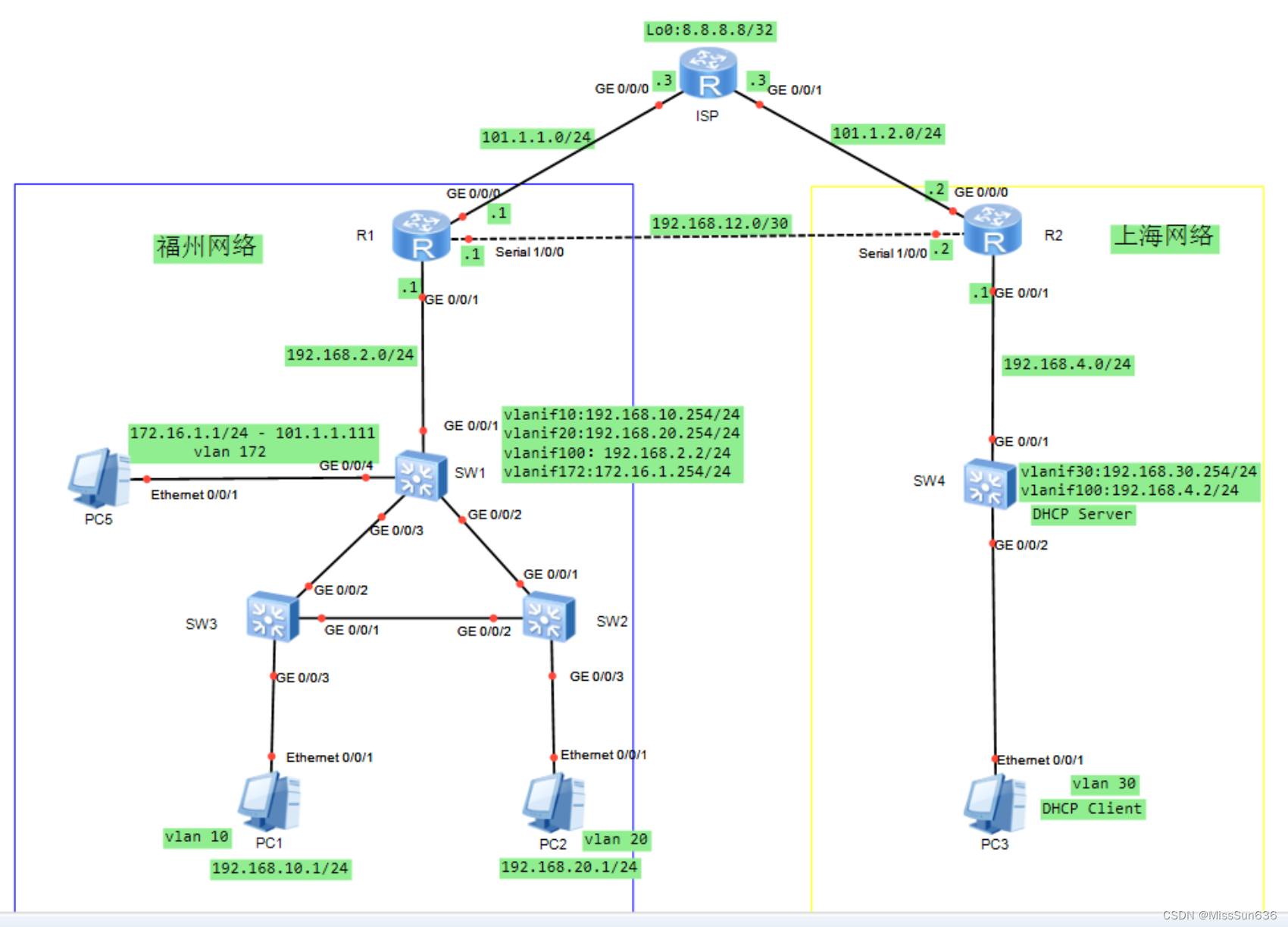Image resolution: width=1288 pixels, height=927 pixels.
Task: Click the vlan 30 label
Action: 1105,784
